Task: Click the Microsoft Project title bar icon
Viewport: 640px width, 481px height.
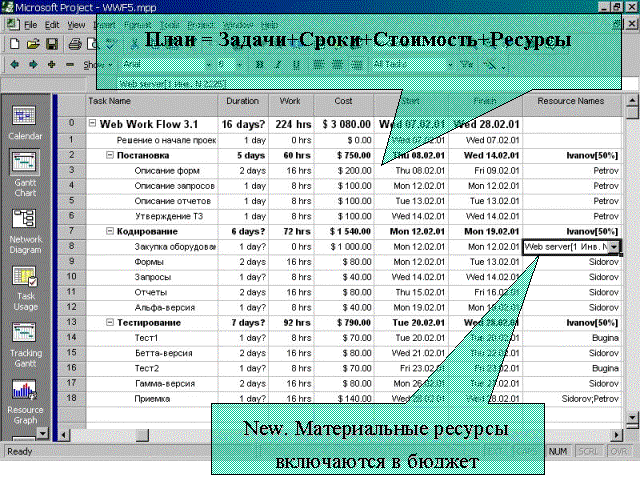Action: pos(7,7)
